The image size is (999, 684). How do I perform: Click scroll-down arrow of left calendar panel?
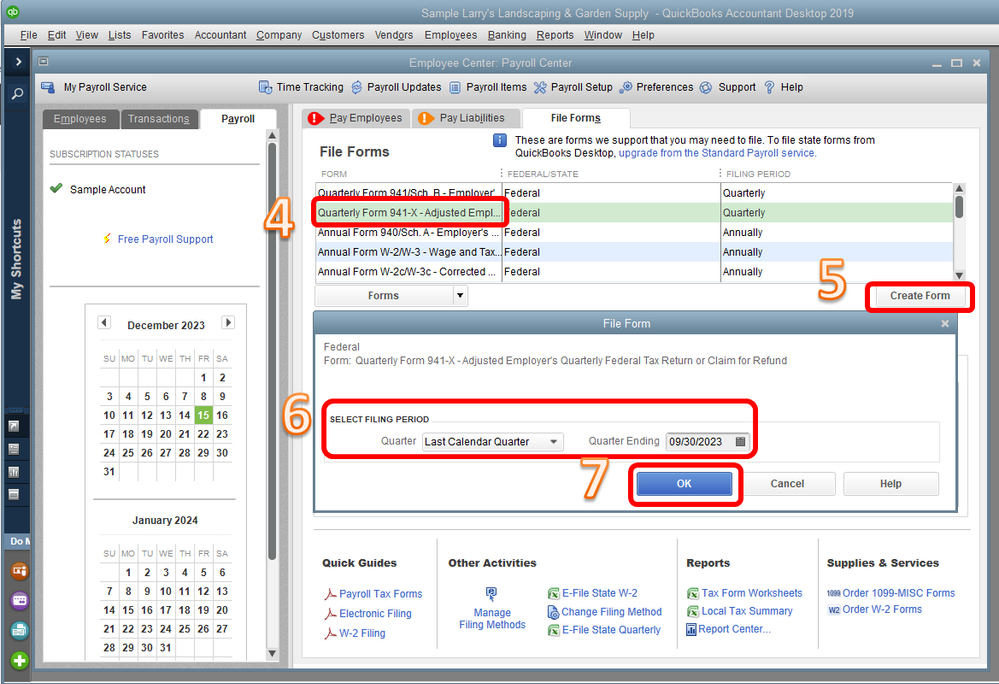[x=272, y=653]
